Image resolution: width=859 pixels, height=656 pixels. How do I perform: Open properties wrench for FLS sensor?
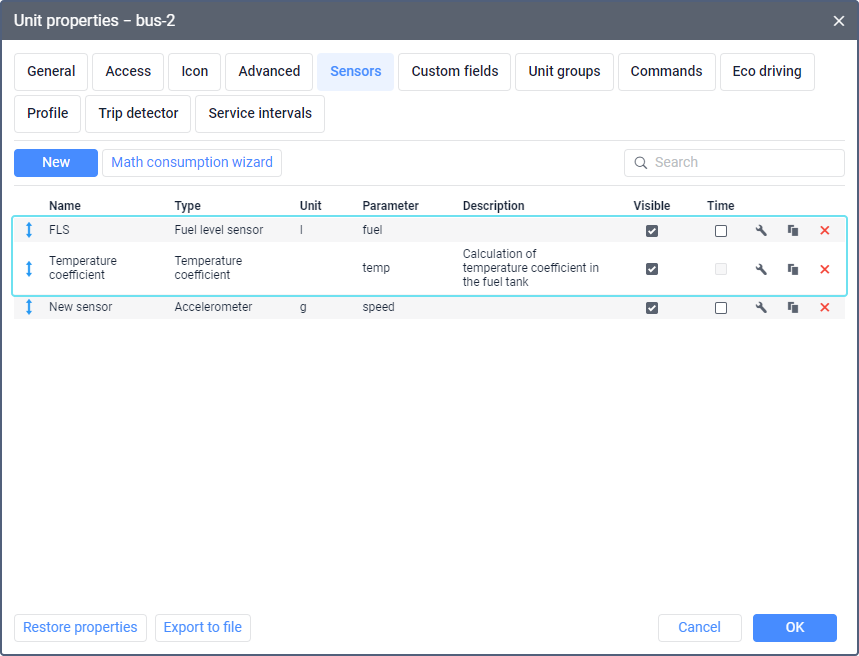761,231
